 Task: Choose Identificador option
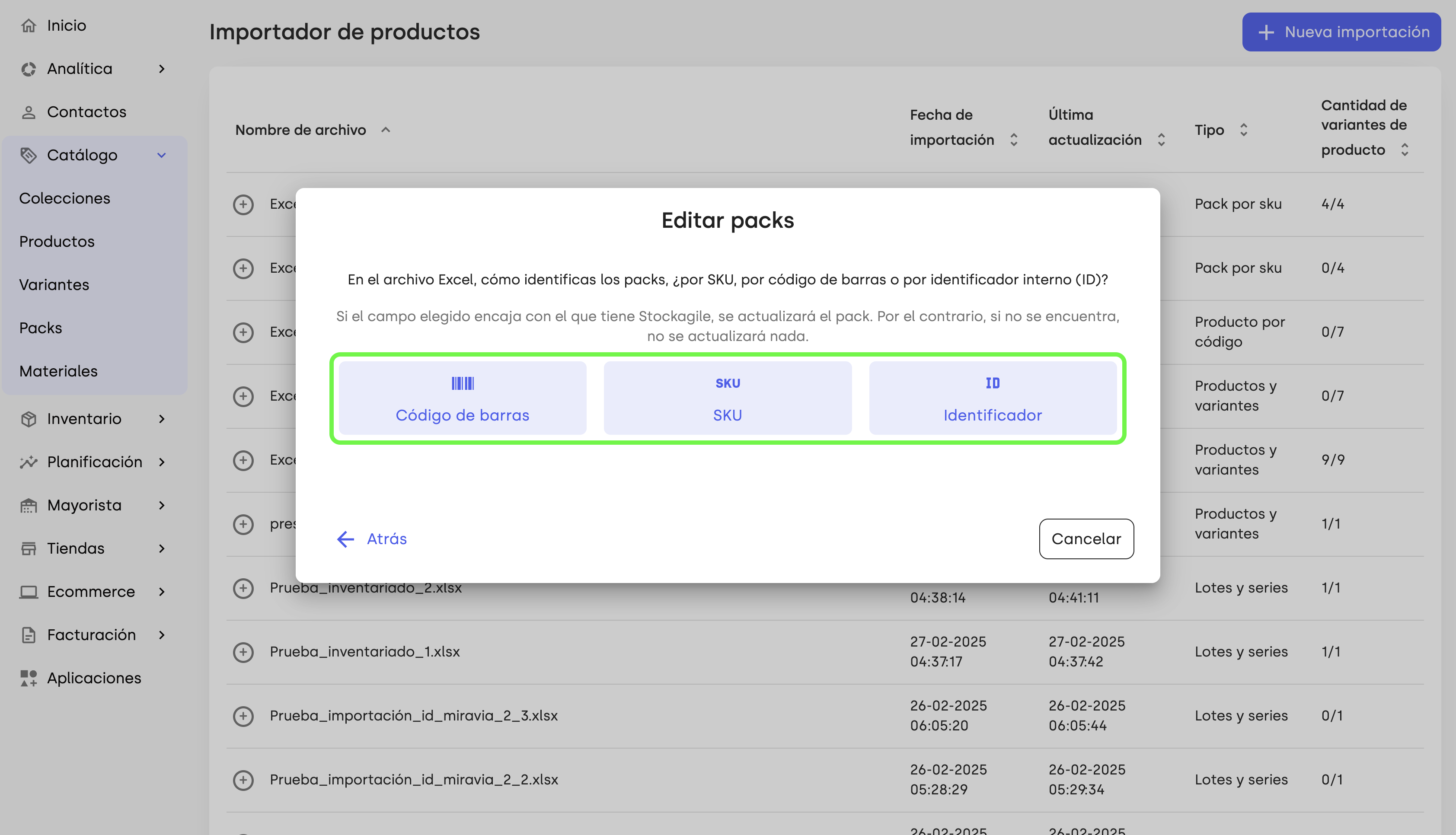[x=993, y=398]
